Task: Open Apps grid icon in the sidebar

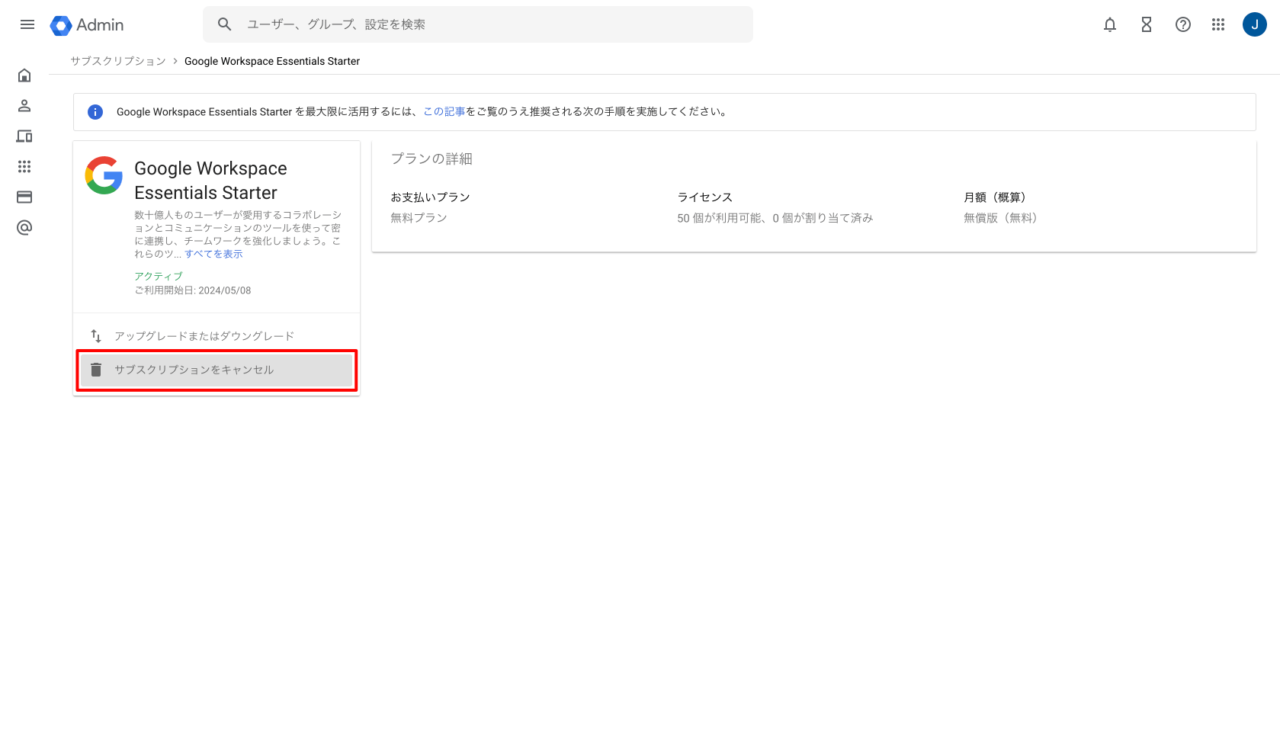Action: [x=25, y=167]
